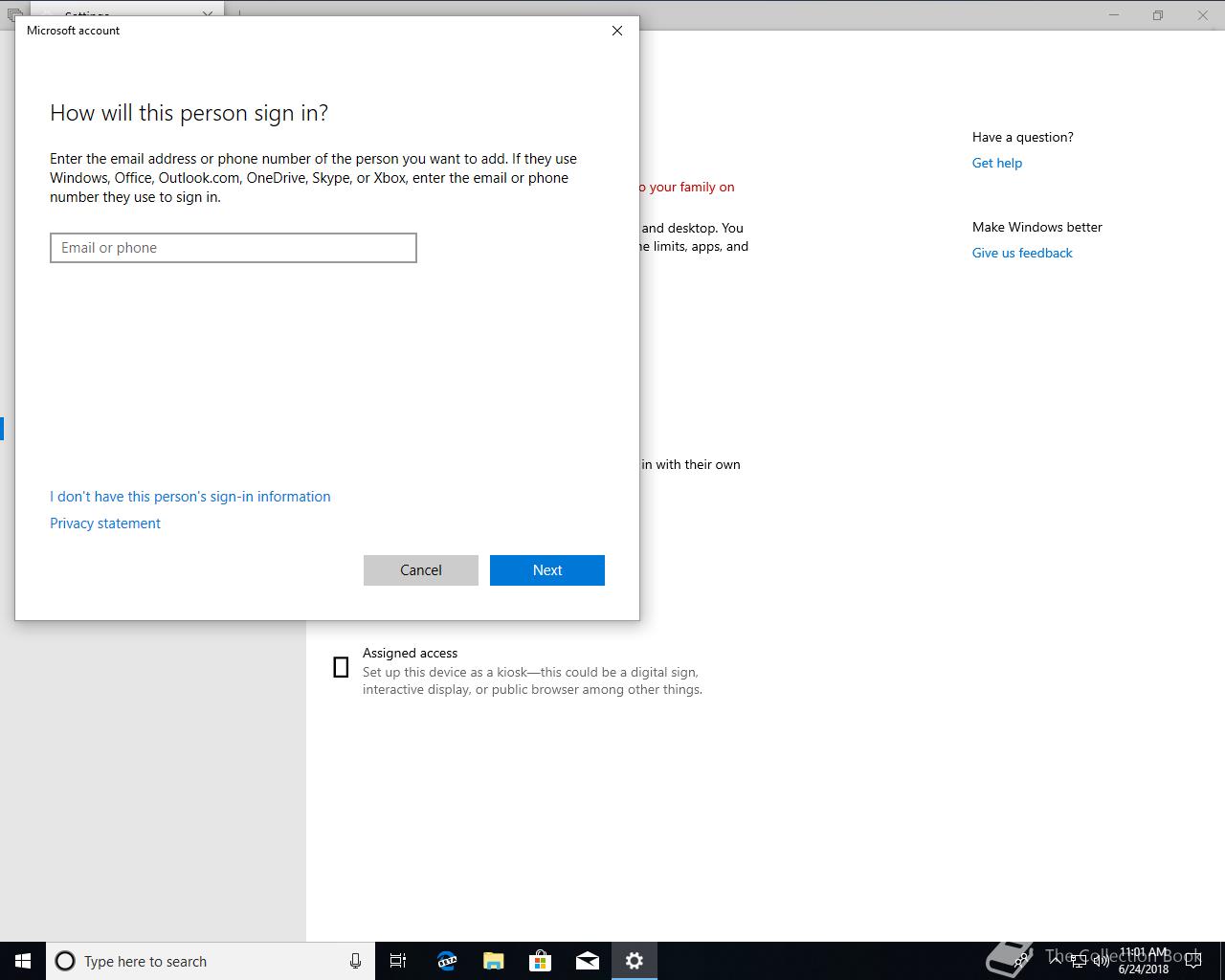Open File Explorer from taskbar
The height and width of the screenshot is (980, 1225).
(494, 961)
